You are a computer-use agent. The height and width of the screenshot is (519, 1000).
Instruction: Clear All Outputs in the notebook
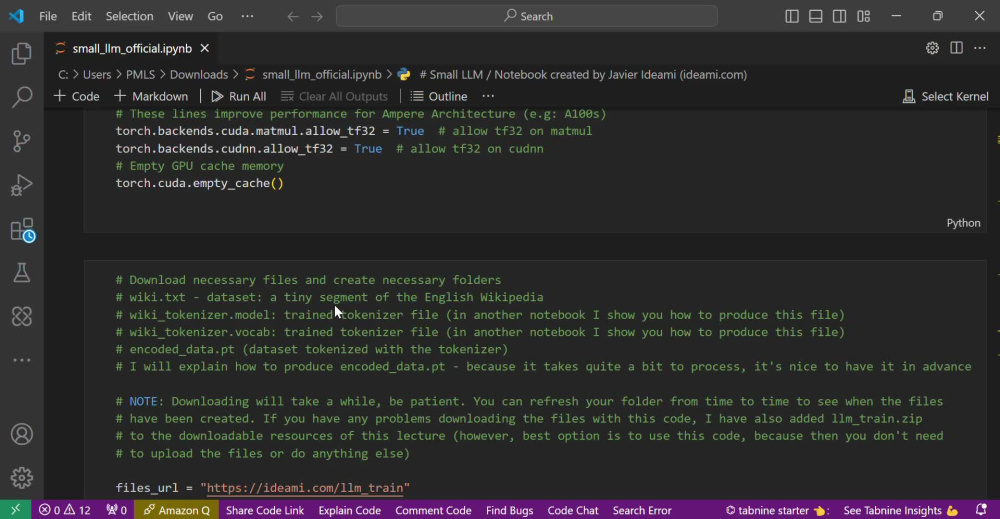(x=334, y=96)
